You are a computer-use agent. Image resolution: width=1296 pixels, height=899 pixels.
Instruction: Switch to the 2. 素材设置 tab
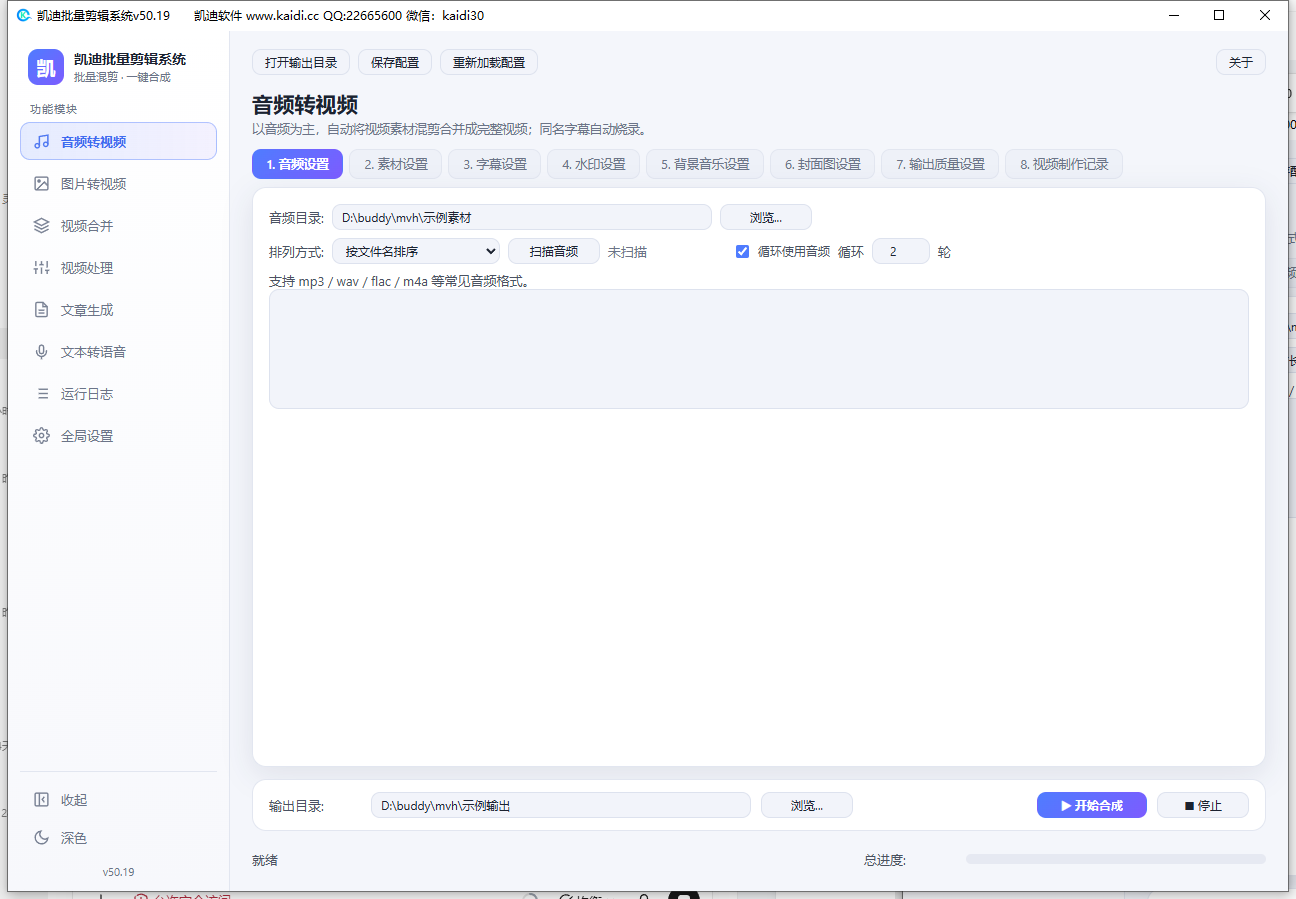(395, 164)
